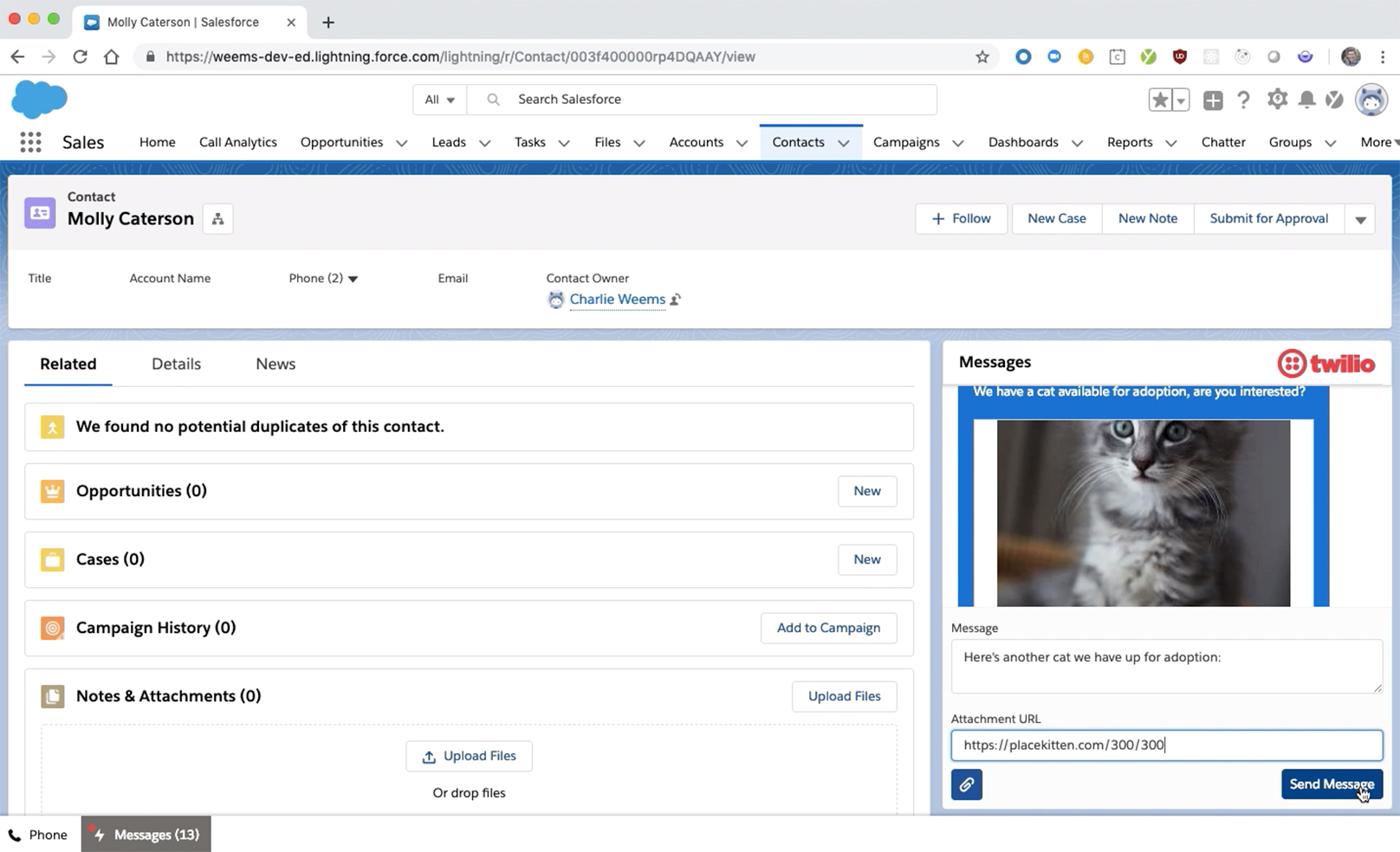Click the Attachment URL input field
1400x852 pixels.
(1167, 745)
